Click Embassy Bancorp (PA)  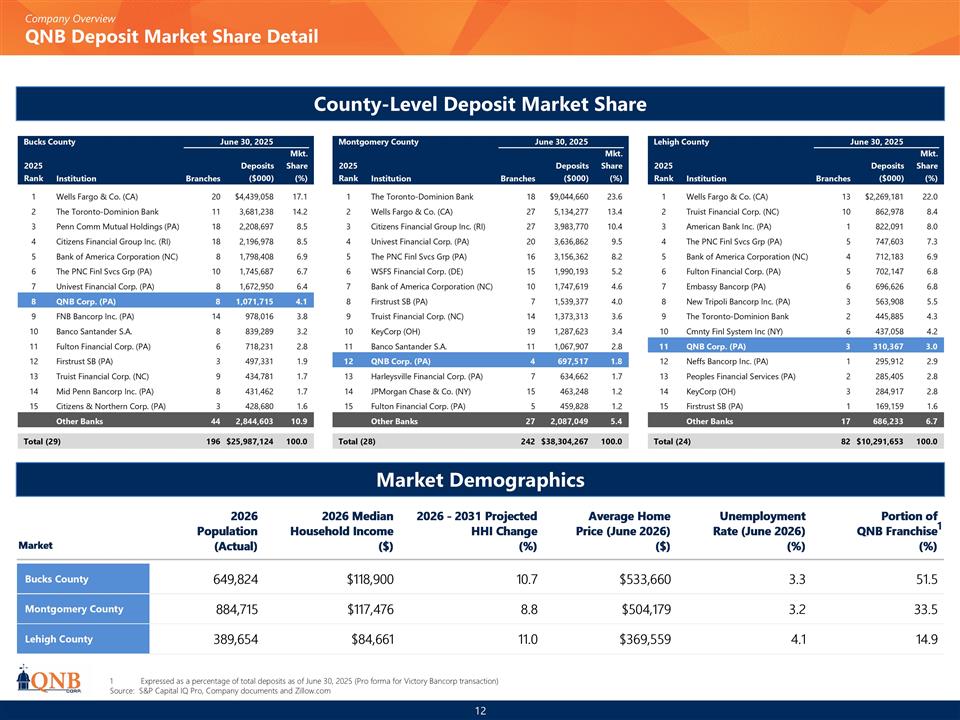(x=726, y=287)
